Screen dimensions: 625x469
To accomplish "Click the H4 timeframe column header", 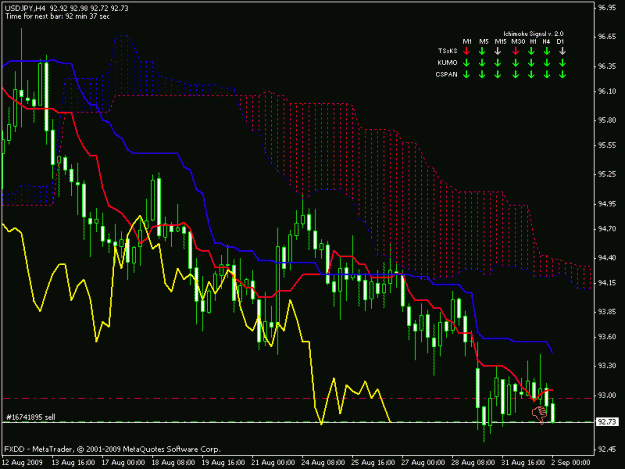I will 546,41.
